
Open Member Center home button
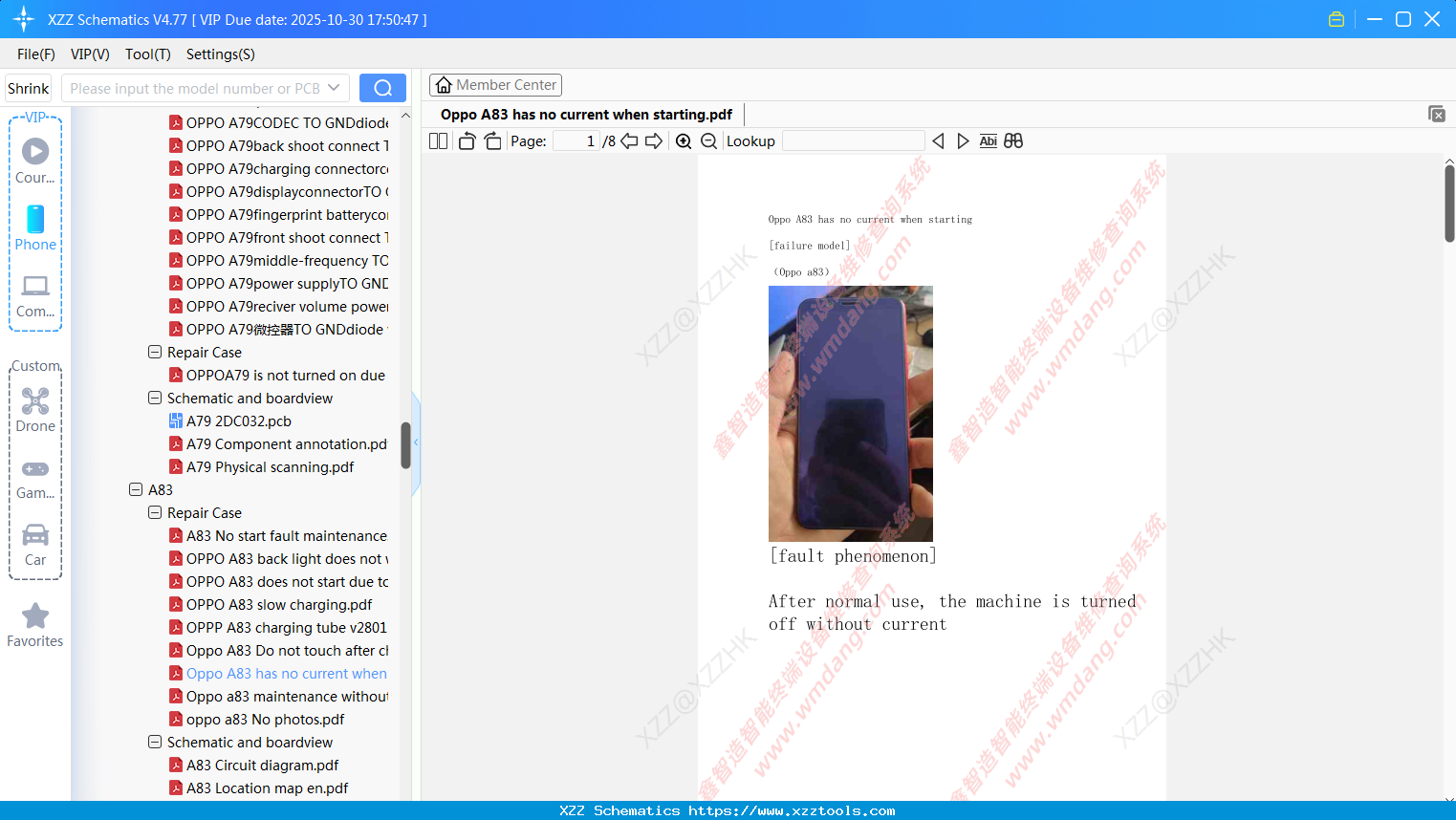pyautogui.click(x=495, y=85)
